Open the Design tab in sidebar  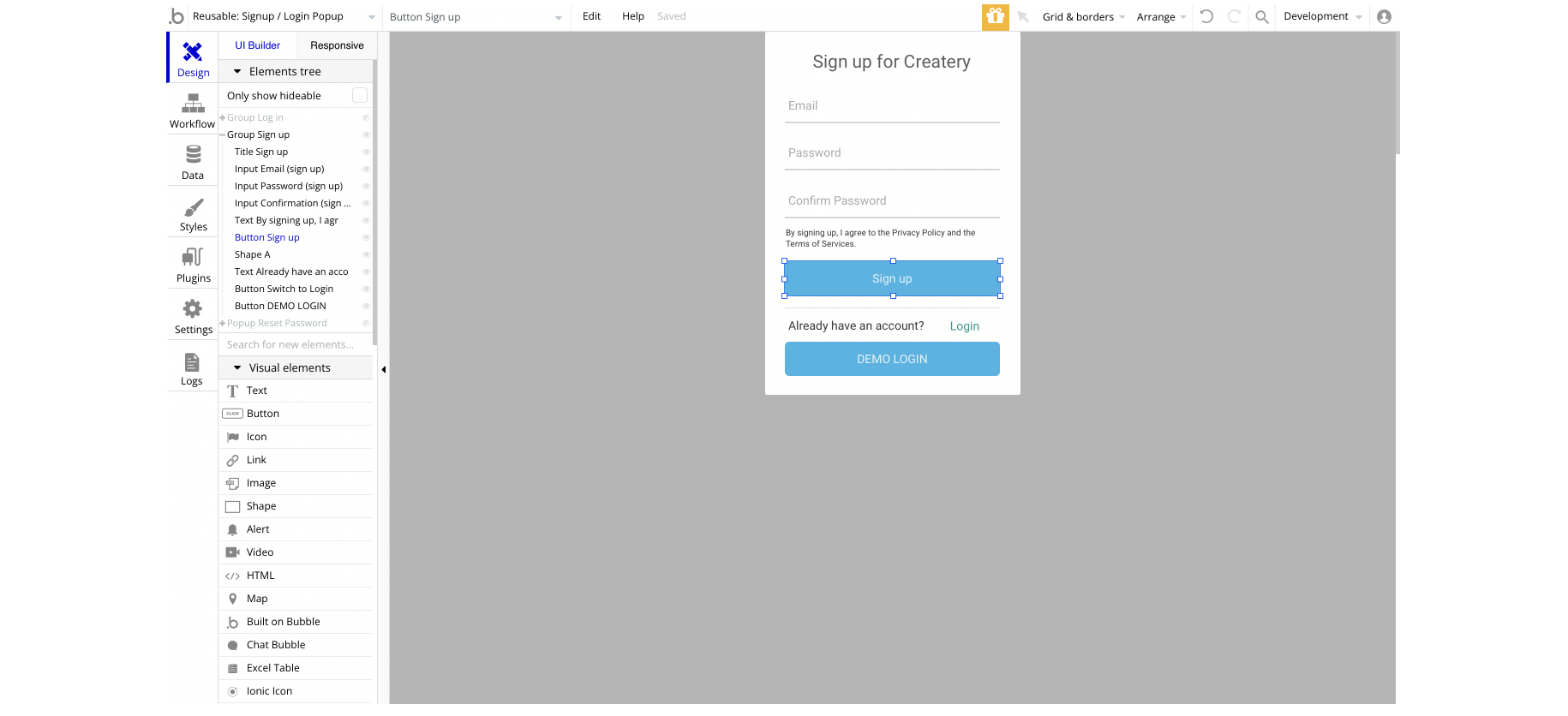coord(193,57)
